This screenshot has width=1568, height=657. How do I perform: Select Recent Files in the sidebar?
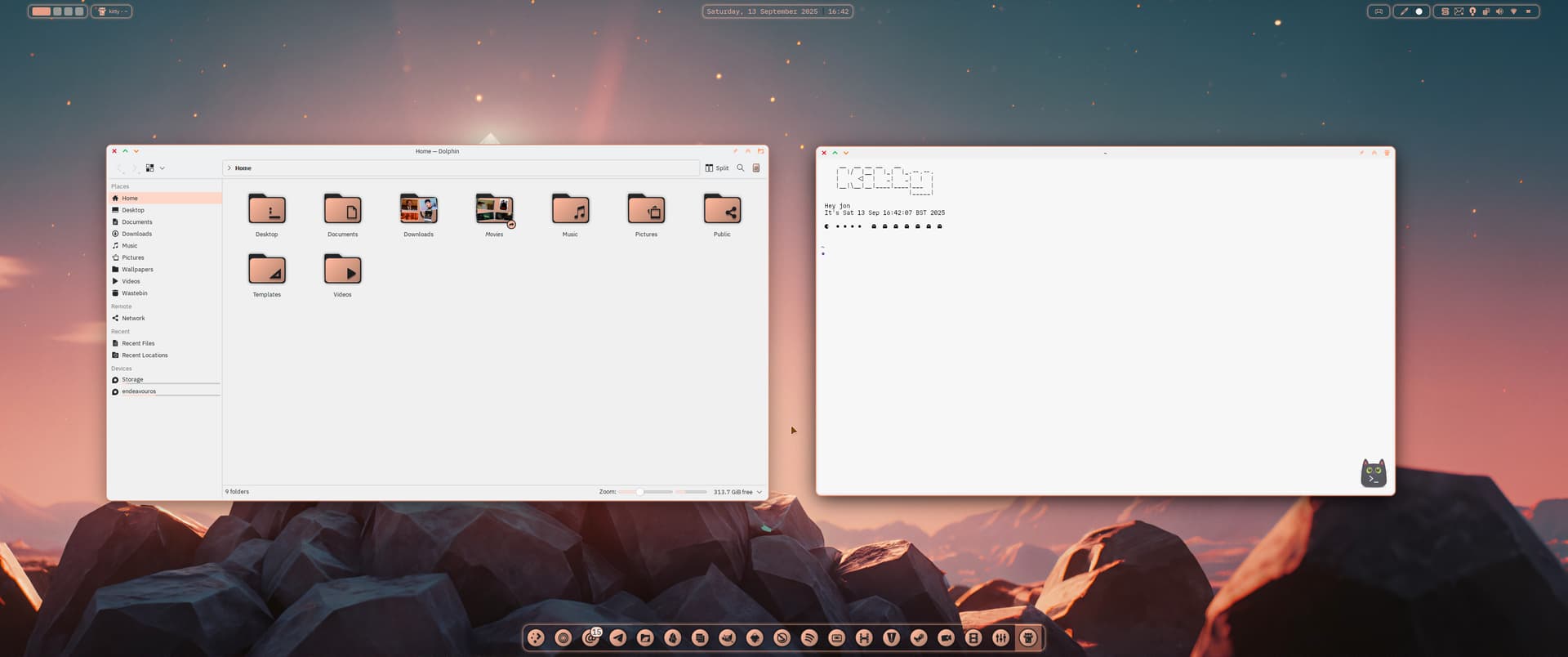(138, 343)
